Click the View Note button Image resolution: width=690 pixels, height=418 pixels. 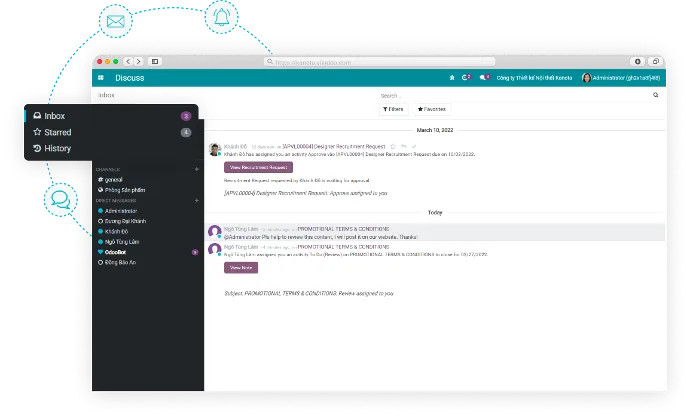coord(241,268)
